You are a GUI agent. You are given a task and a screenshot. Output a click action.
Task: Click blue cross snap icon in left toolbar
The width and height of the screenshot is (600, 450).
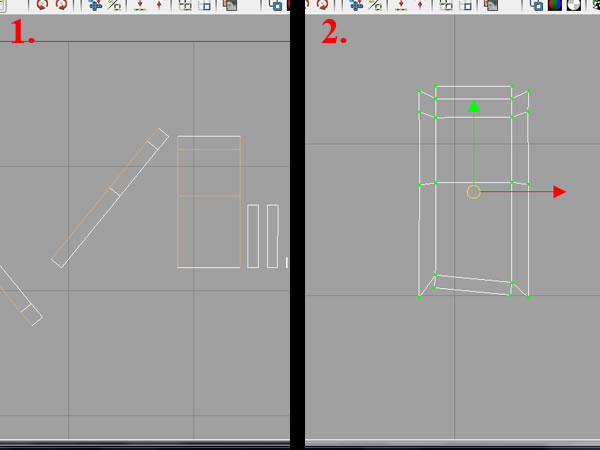coord(95,5)
